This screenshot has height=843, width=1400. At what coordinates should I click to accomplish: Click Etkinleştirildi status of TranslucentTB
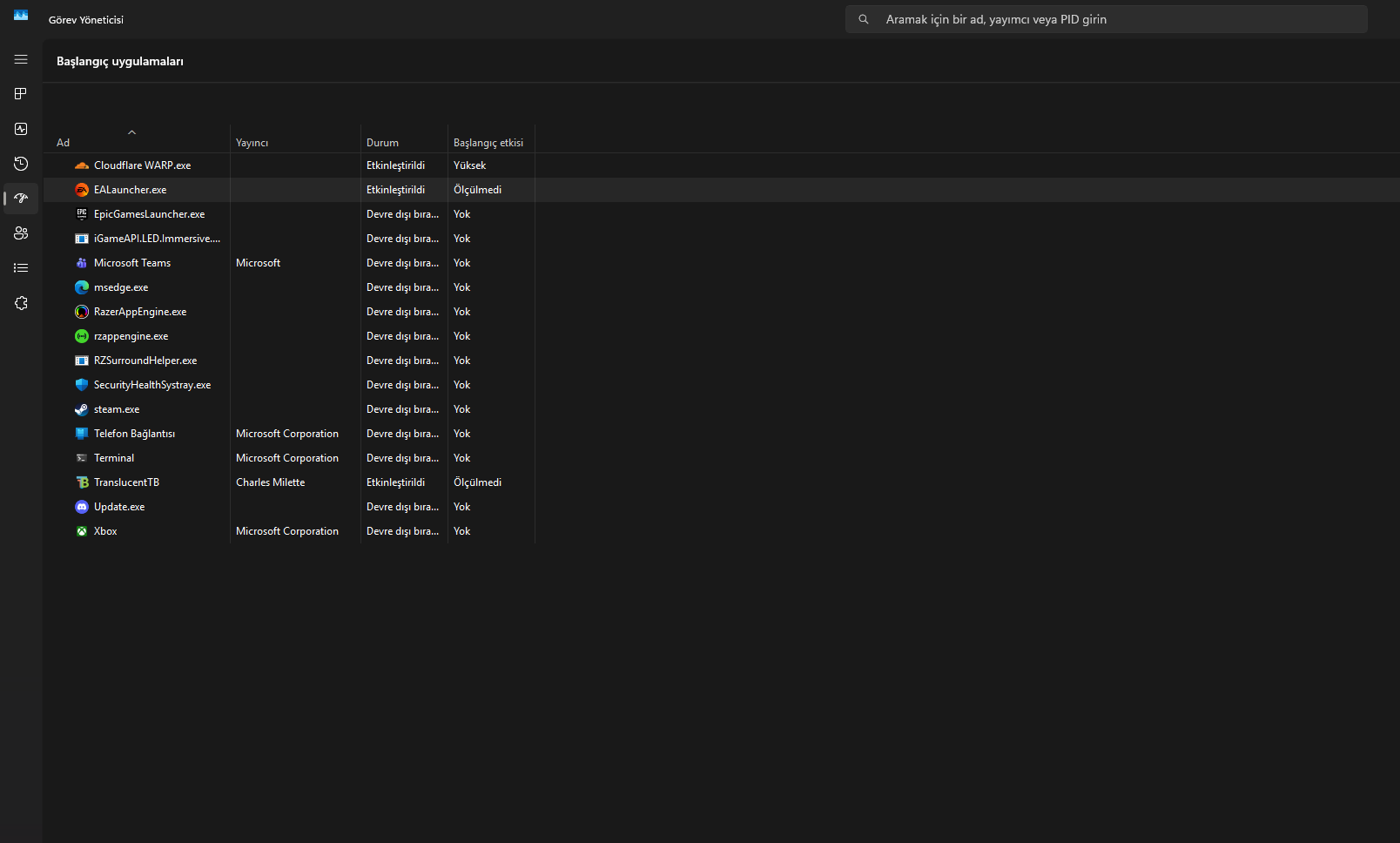(395, 482)
